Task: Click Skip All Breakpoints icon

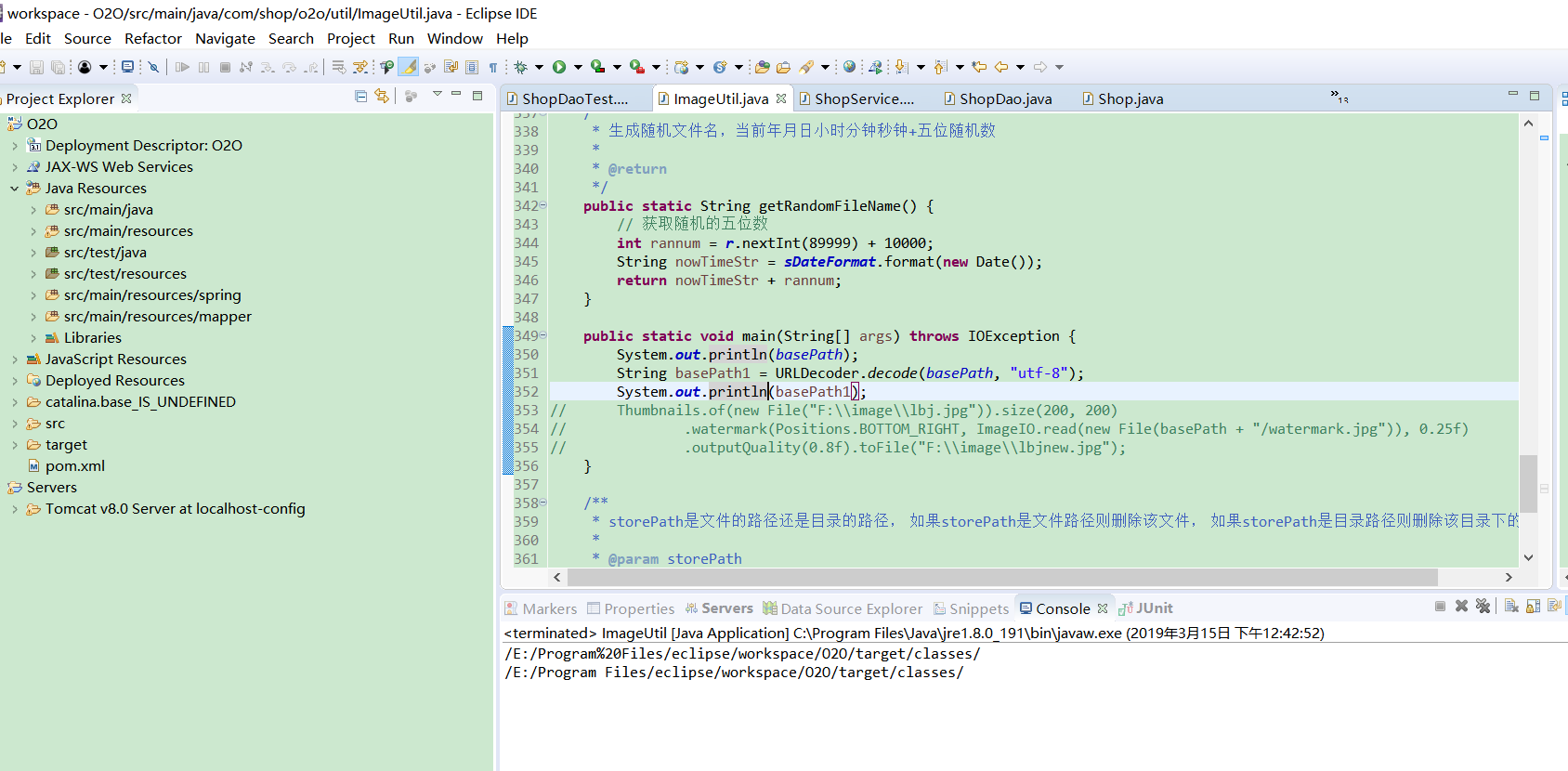Action: (x=153, y=67)
